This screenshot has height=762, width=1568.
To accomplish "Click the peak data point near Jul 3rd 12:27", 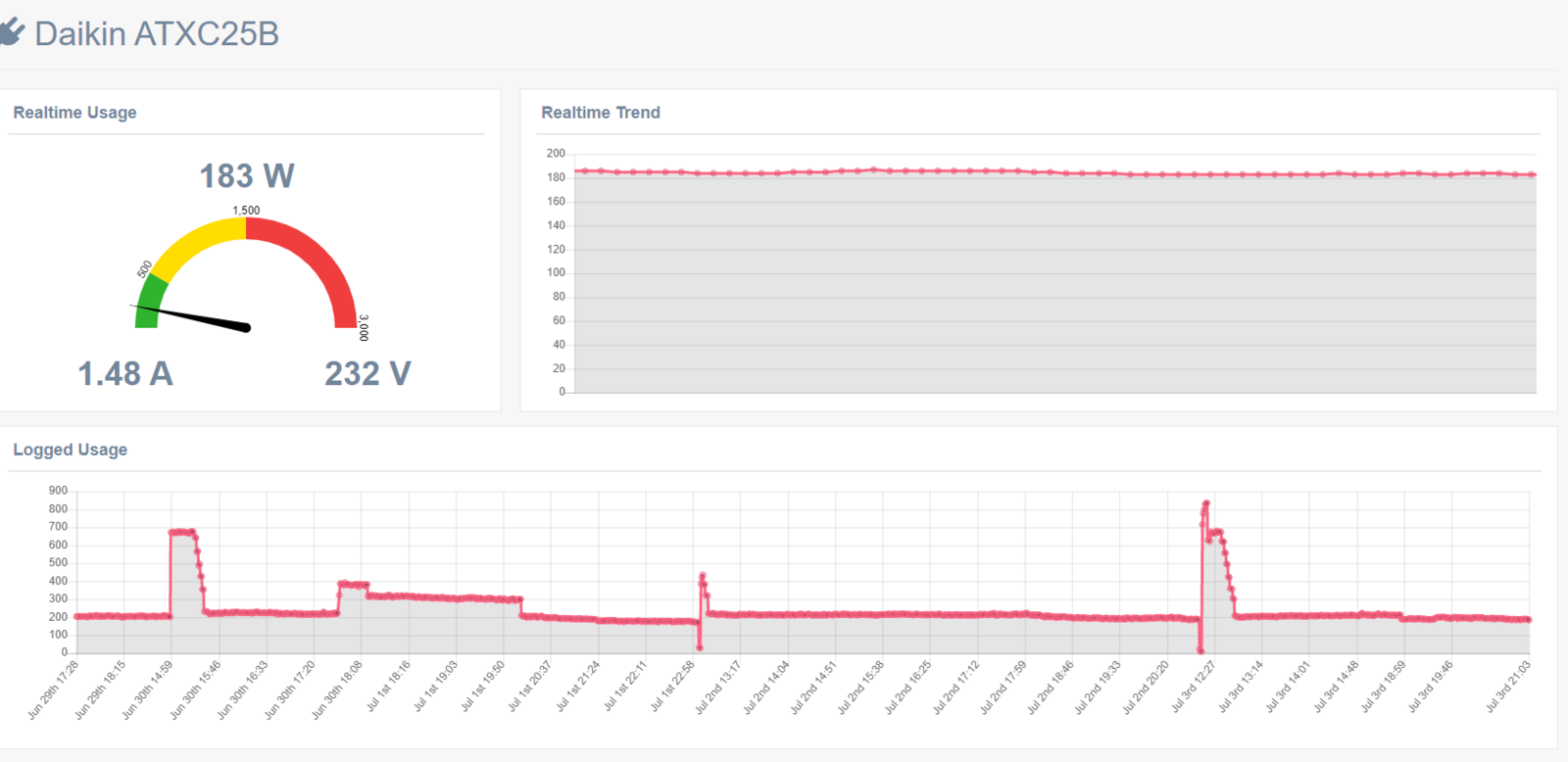I will 1206,503.
